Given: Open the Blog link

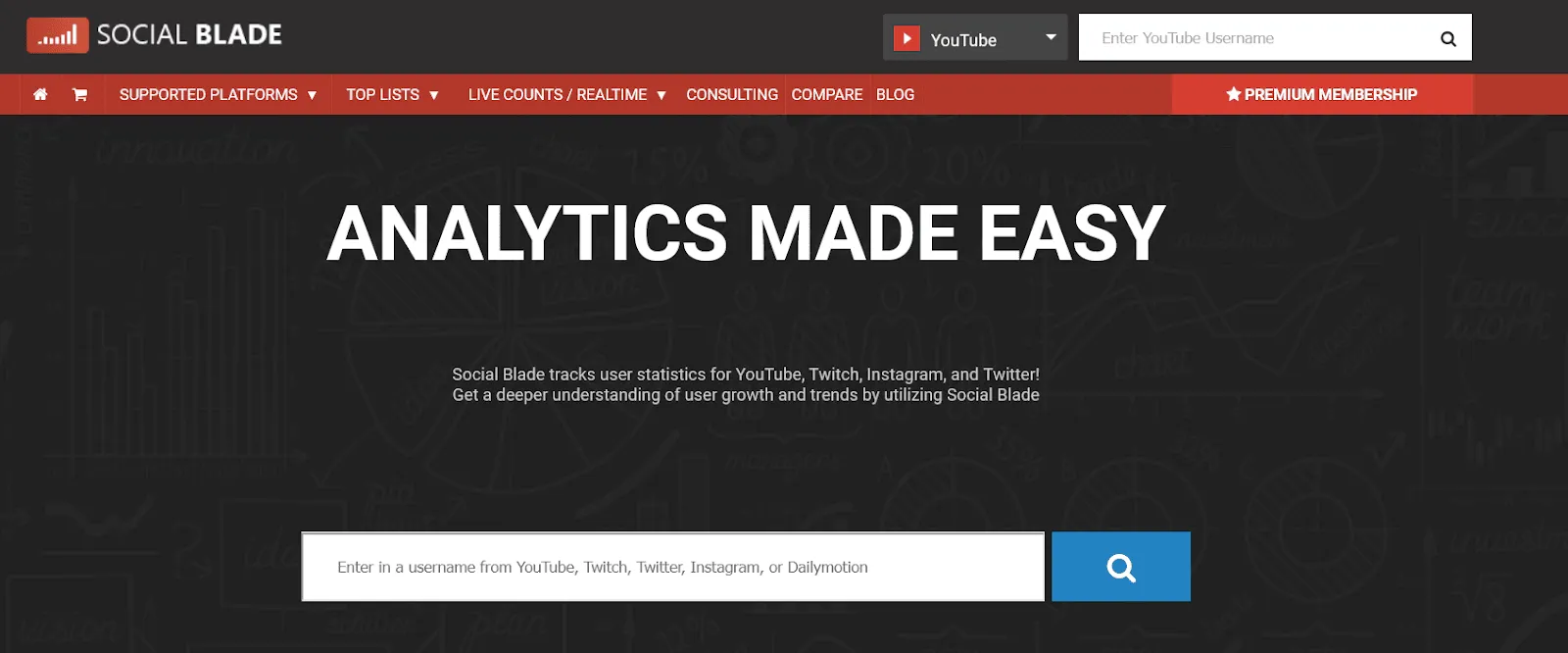Looking at the screenshot, I should click(895, 94).
